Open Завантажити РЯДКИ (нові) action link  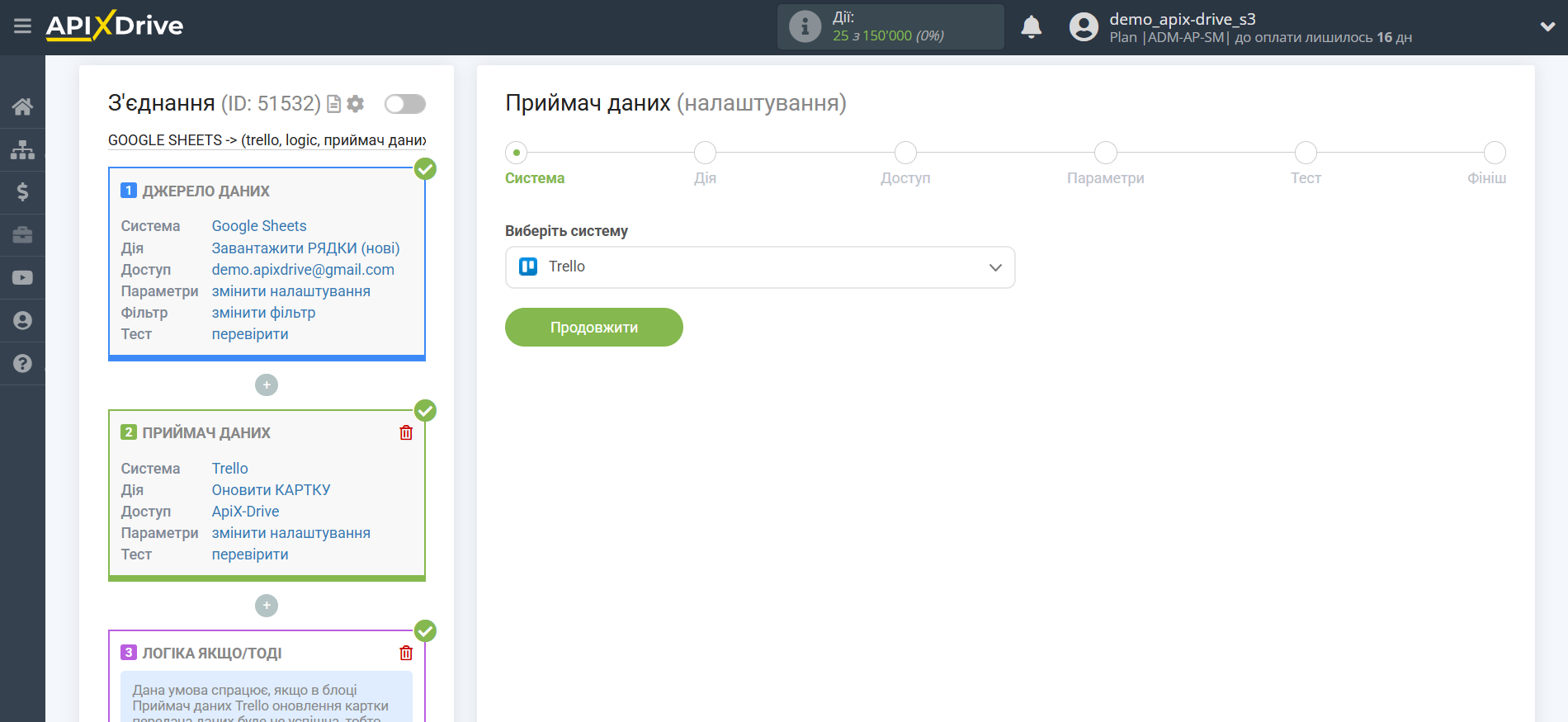click(305, 248)
